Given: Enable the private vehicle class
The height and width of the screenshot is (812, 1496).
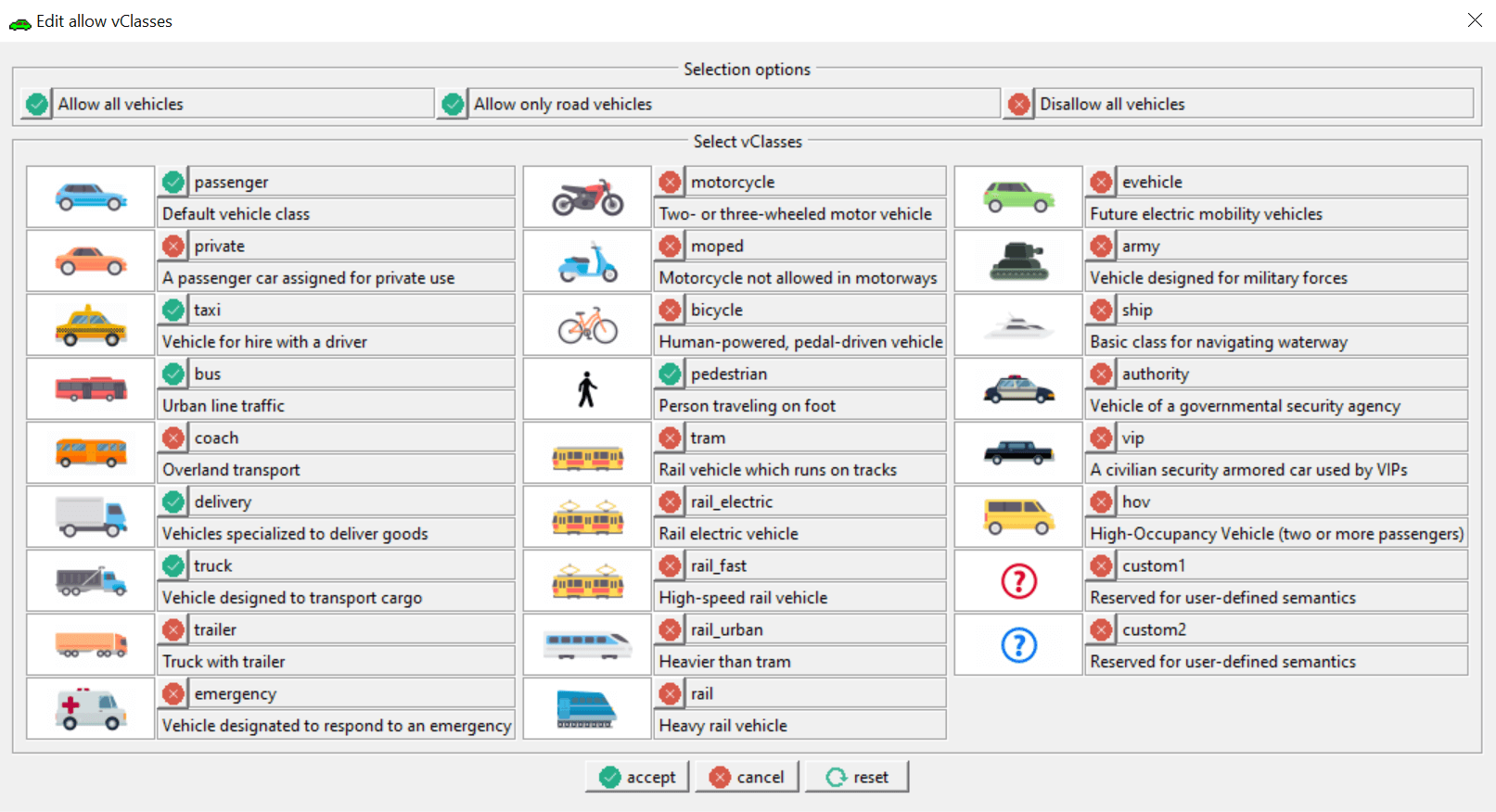Looking at the screenshot, I should 173,246.
